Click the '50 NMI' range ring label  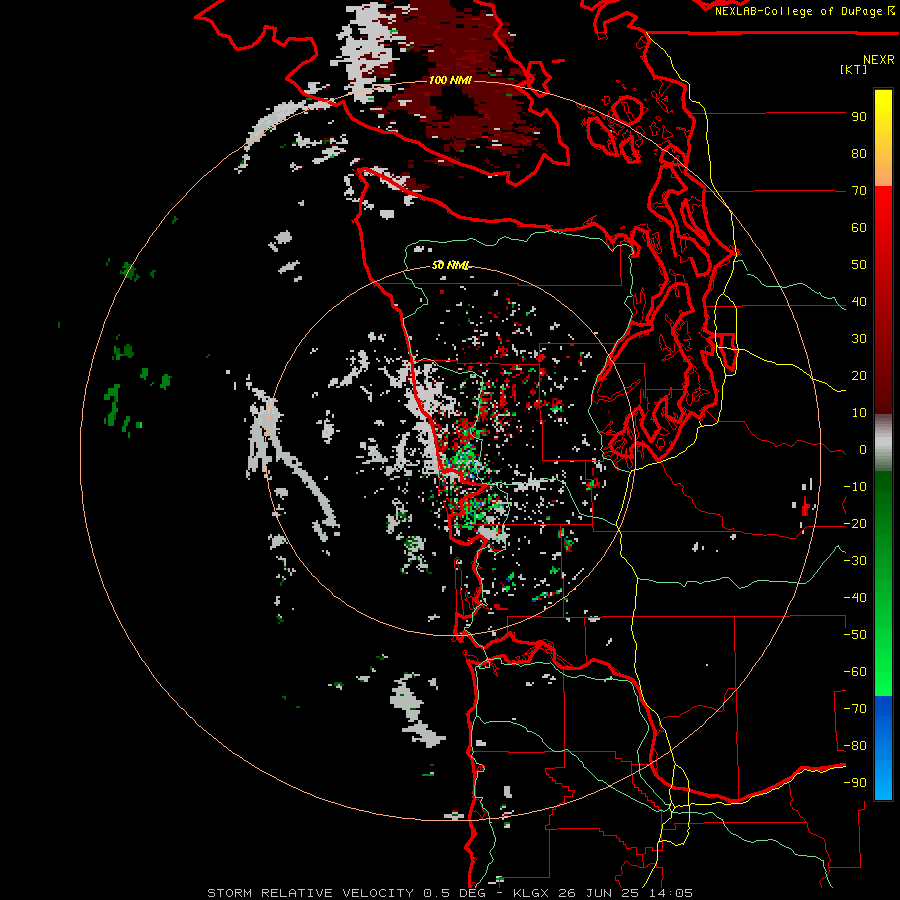pyautogui.click(x=451, y=265)
